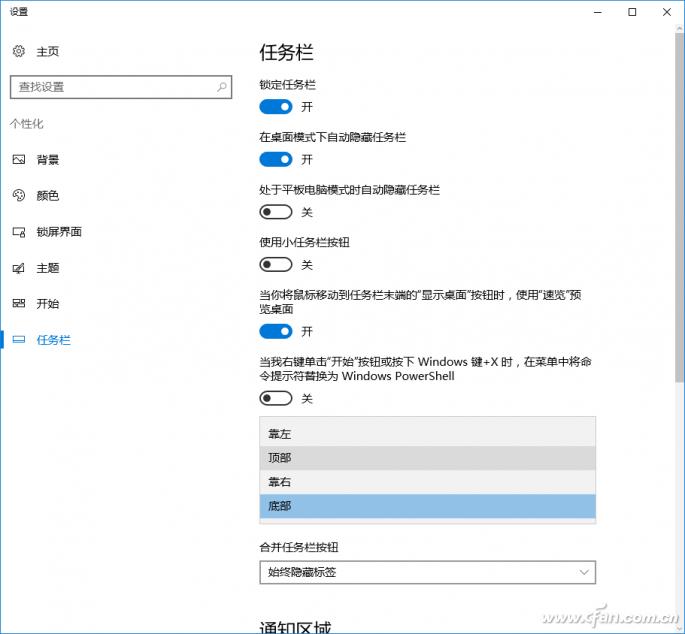Click the 任务栏 page heading

(286, 52)
